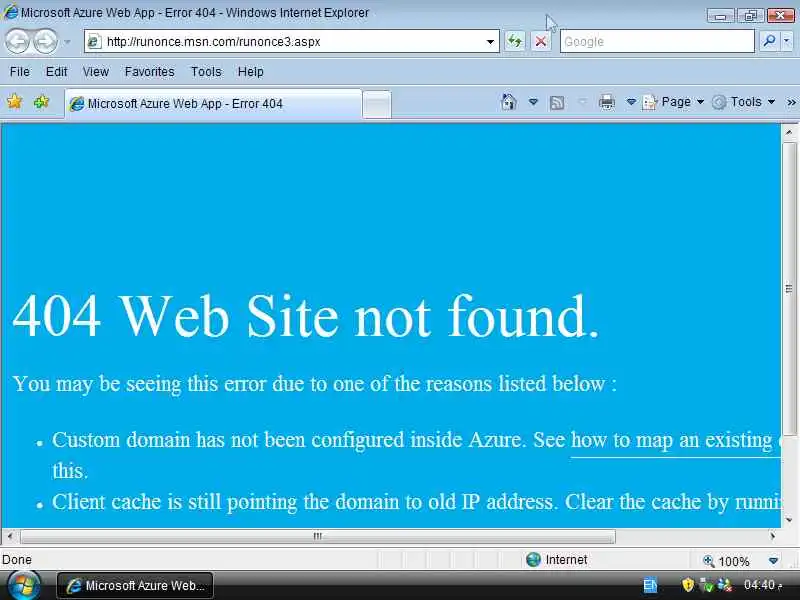This screenshot has height=600, width=800.
Task: Click the horizontal scrollbar thumb
Action: 317,536
